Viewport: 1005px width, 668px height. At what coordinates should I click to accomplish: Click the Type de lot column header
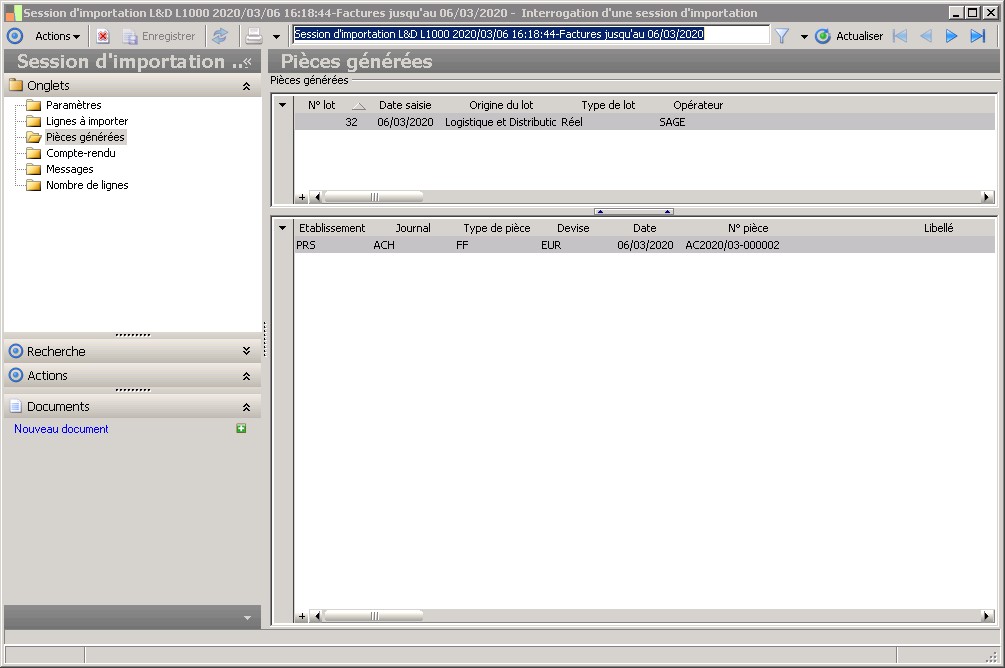point(608,105)
